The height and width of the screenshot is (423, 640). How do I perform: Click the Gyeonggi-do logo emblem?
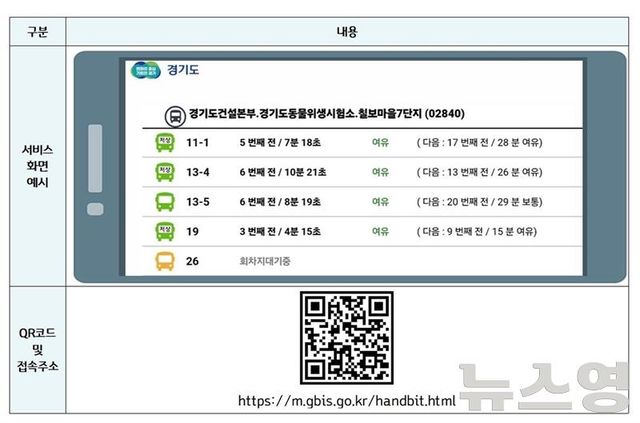click(x=146, y=71)
